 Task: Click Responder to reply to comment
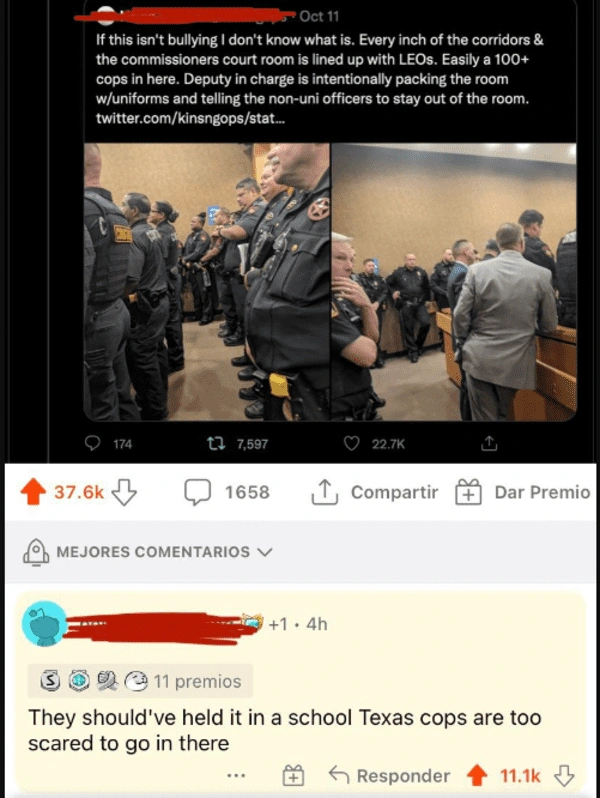tap(390, 776)
